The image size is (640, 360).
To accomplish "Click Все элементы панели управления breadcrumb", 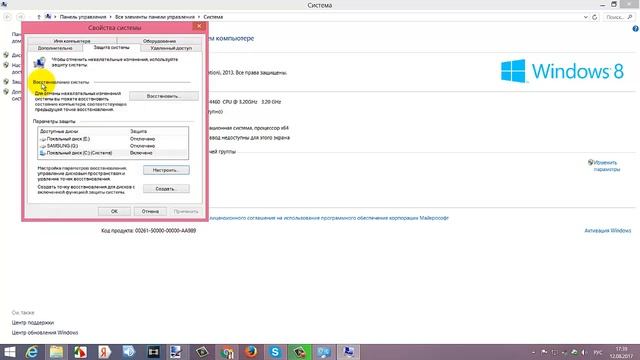I will click(155, 17).
